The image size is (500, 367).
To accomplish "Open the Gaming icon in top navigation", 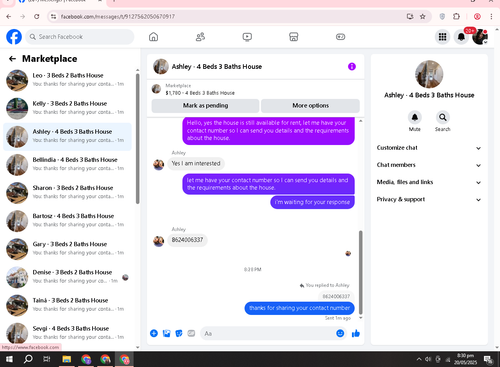I will pyautogui.click(x=340, y=37).
